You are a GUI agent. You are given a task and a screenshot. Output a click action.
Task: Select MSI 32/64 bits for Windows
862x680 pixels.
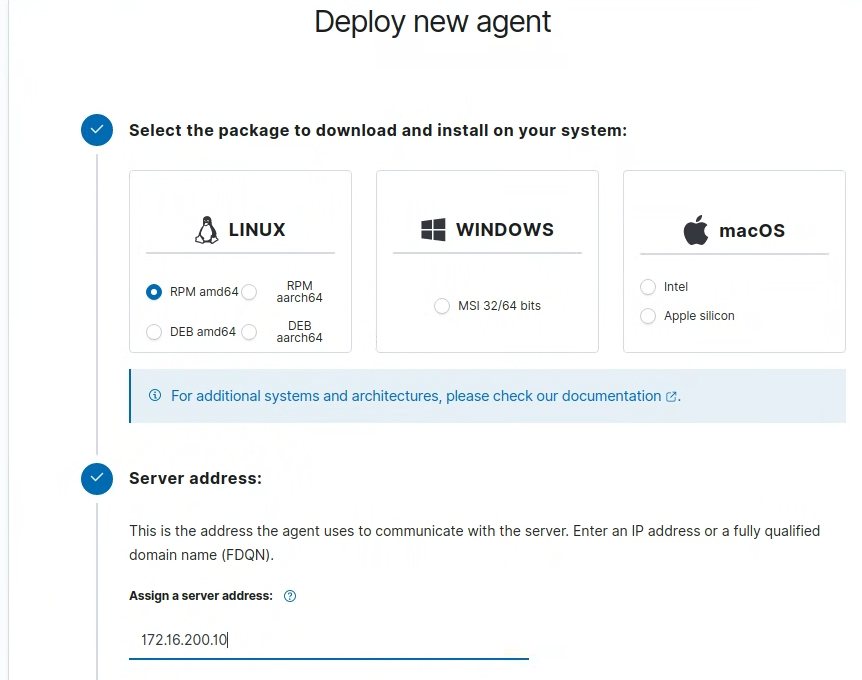(442, 306)
